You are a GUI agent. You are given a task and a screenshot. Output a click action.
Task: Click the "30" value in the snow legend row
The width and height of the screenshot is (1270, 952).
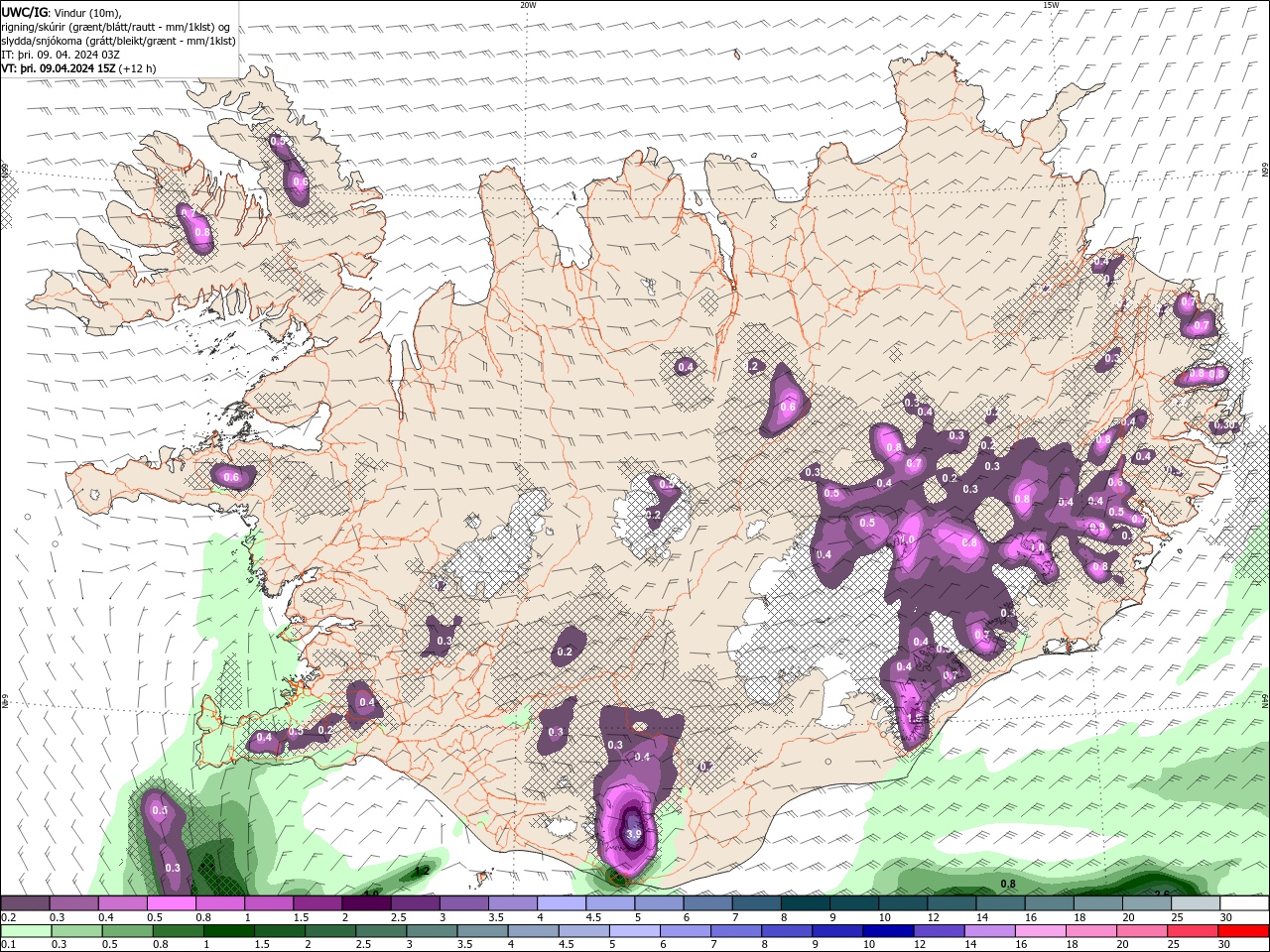[x=1226, y=917]
